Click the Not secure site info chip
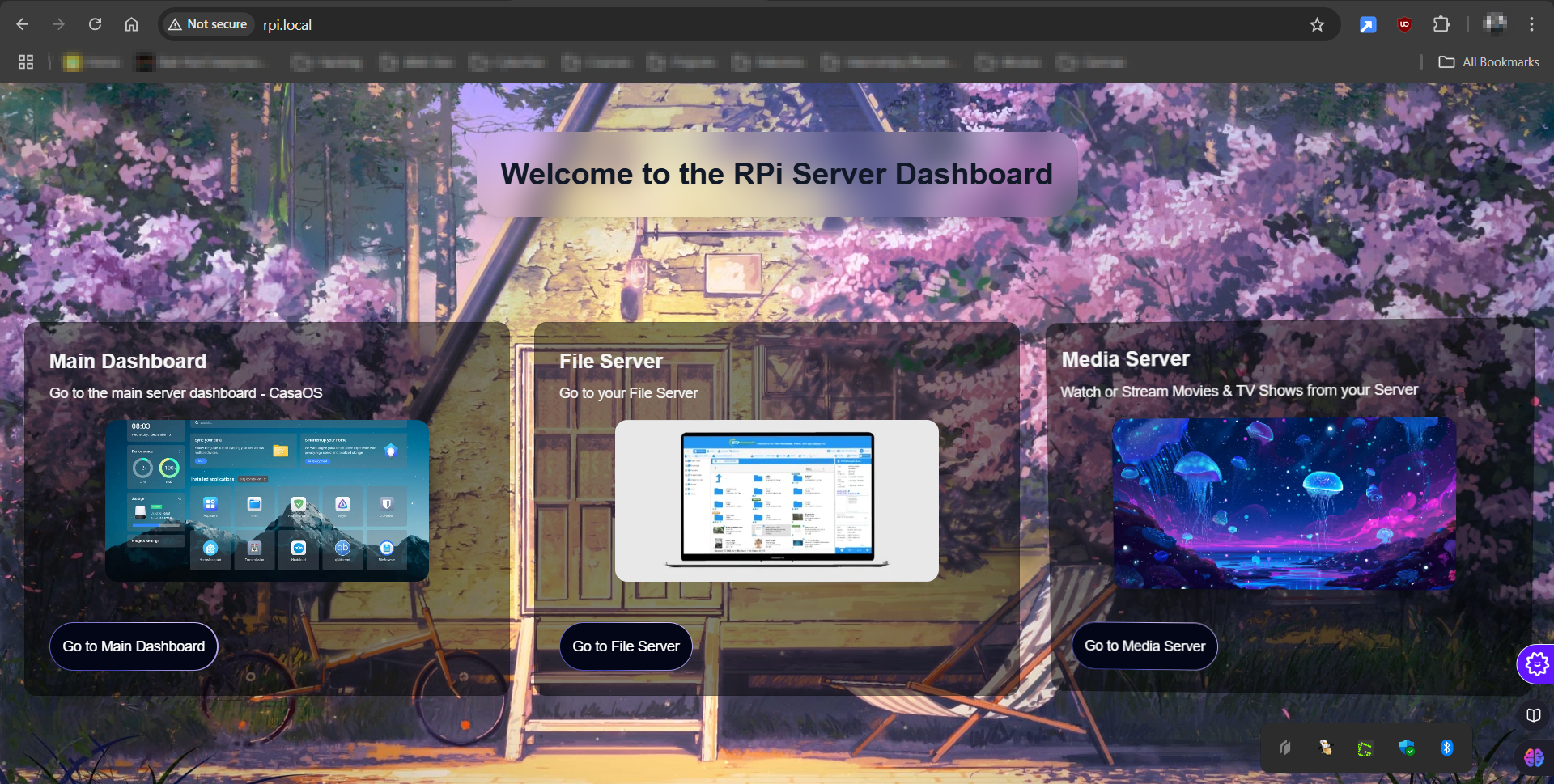Screen dimensions: 1554x784 208,24
